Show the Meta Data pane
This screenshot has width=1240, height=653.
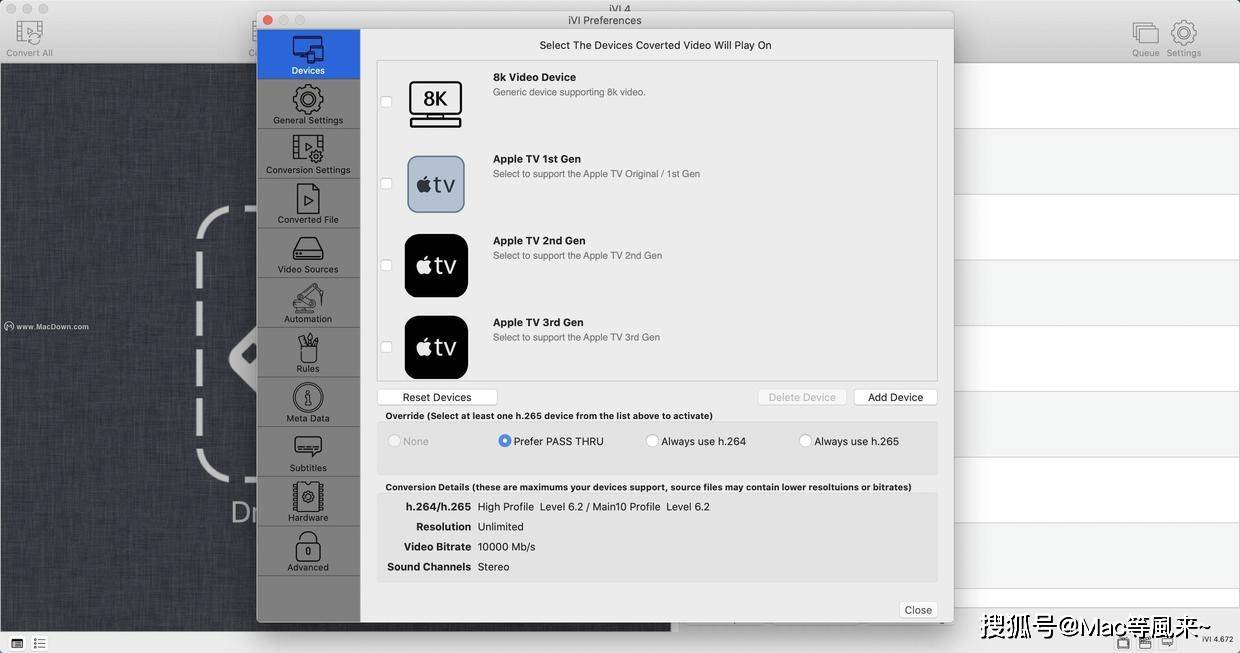[x=308, y=402]
